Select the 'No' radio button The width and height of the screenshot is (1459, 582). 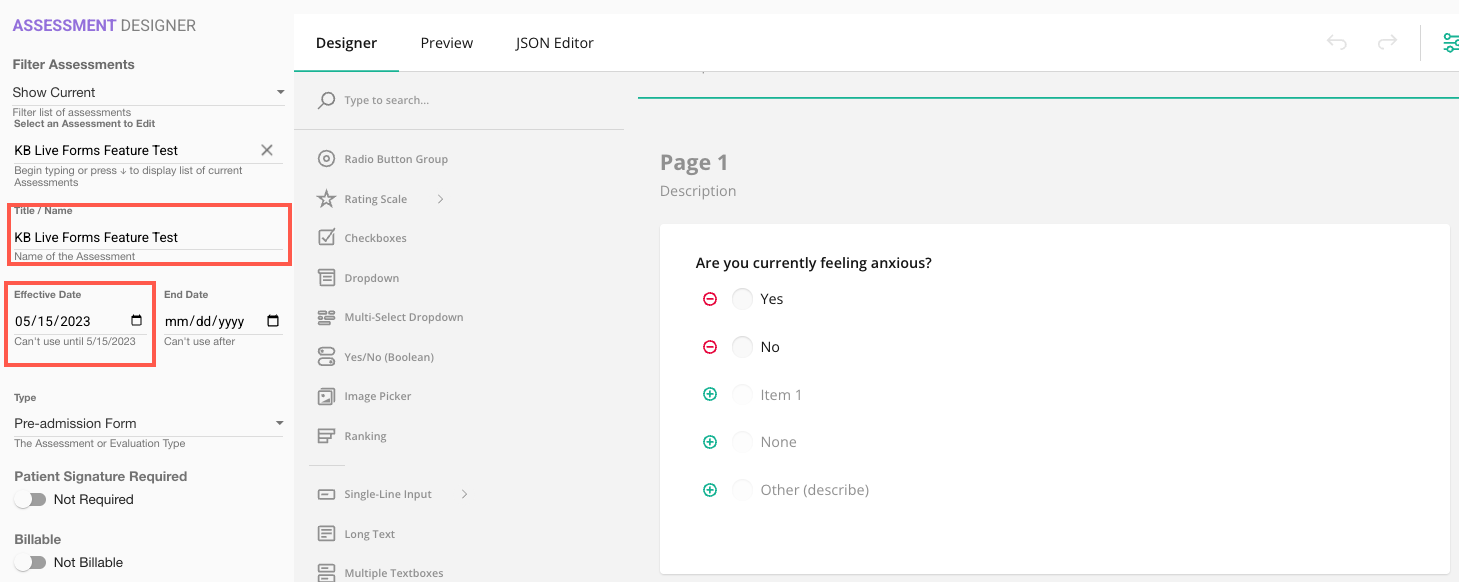point(742,347)
